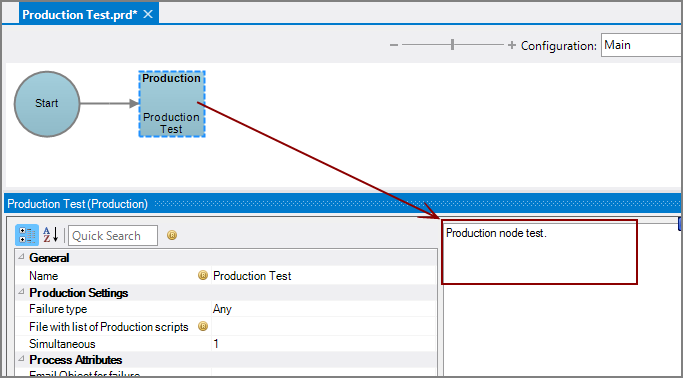Click the zoom slider thumb
This screenshot has width=683, height=378.
tap(453, 44)
